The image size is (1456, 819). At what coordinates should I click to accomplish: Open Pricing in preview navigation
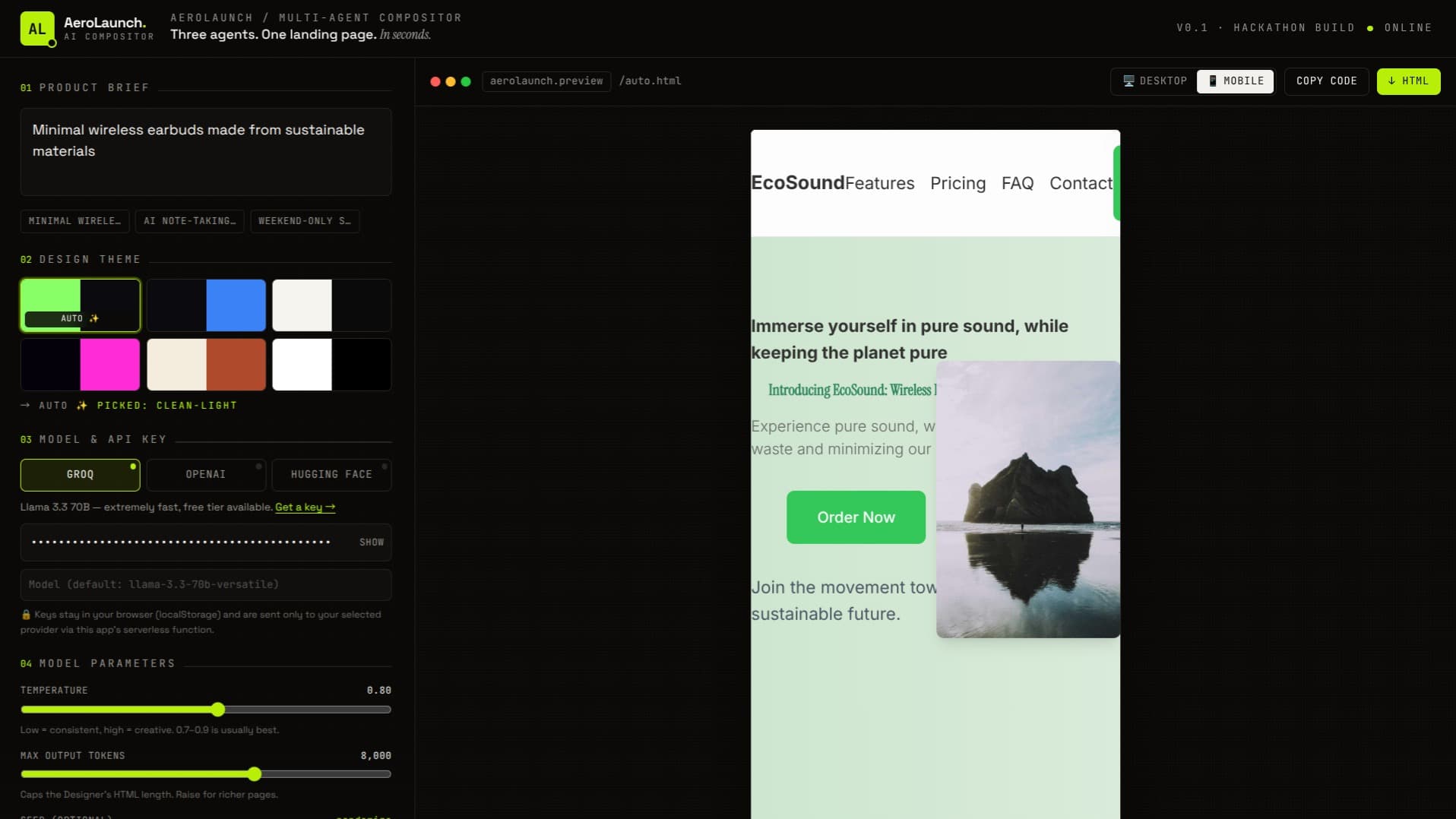click(x=958, y=184)
